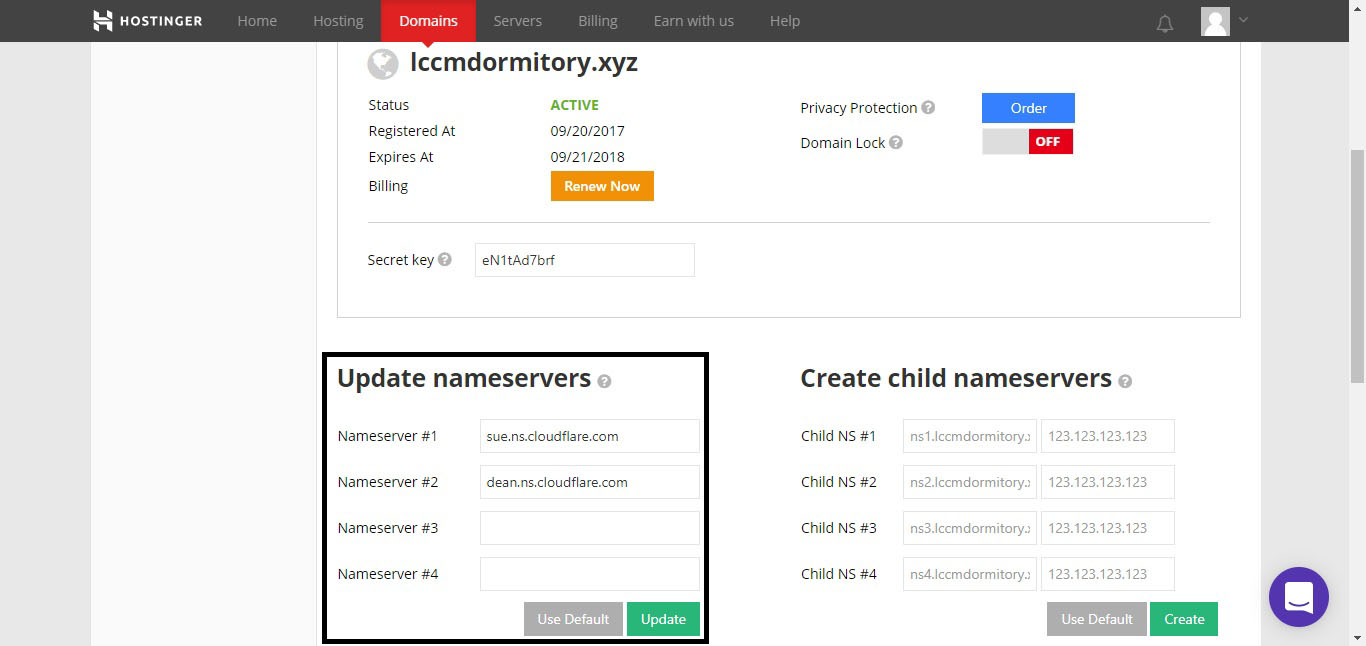The width and height of the screenshot is (1366, 646).
Task: Click the empty Nameserver #3 field
Action: [x=590, y=528]
